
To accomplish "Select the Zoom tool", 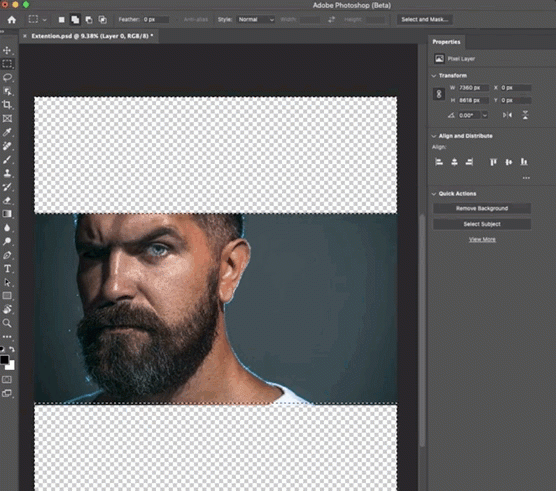I will point(7,323).
